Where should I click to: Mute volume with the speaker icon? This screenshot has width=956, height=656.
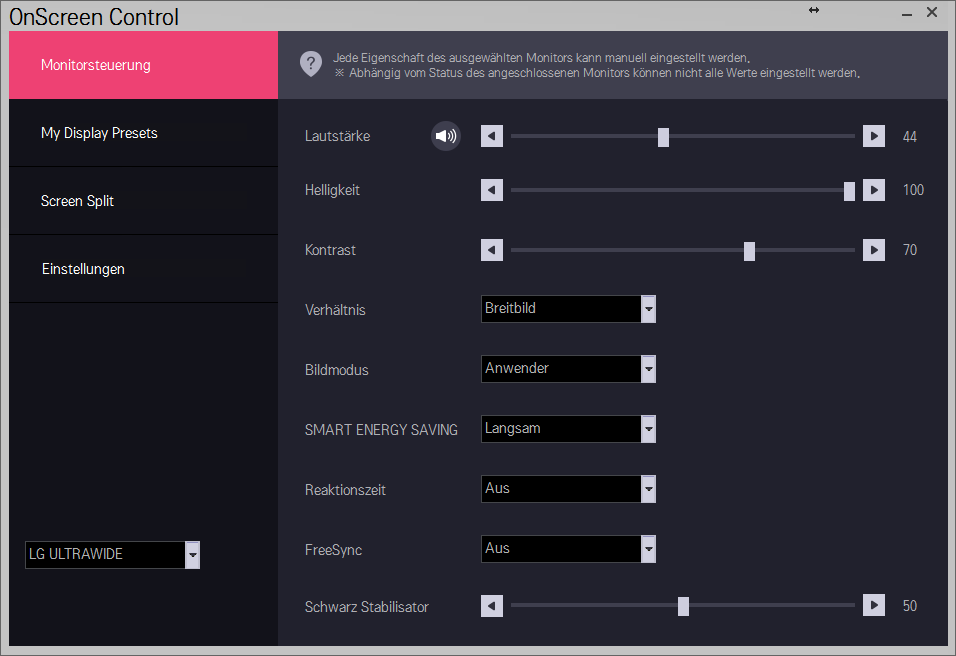click(x=446, y=136)
